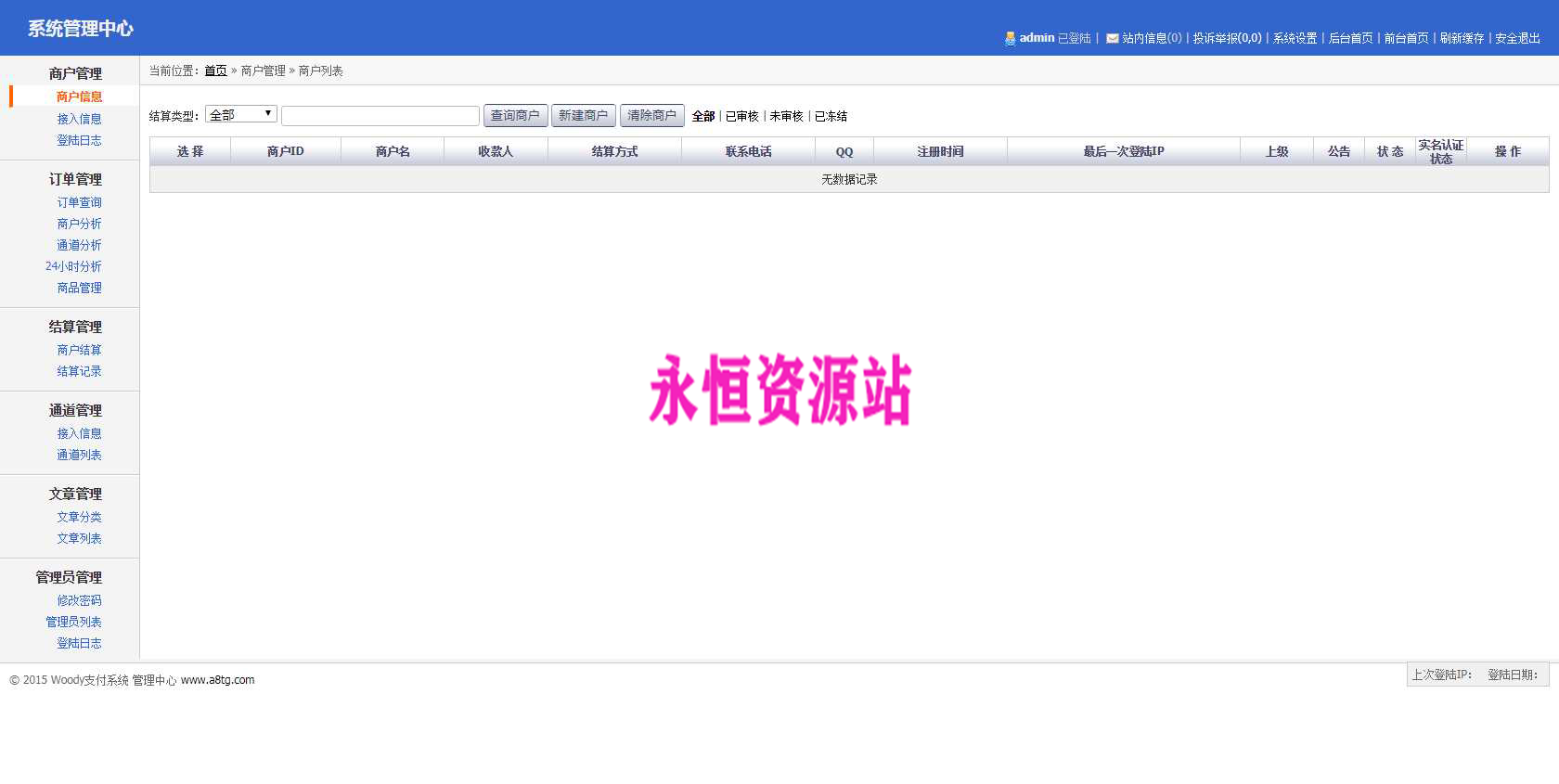This screenshot has height=784, width=1559.
Task: Click the envelope mail icon for site messages
Action: [1112, 39]
